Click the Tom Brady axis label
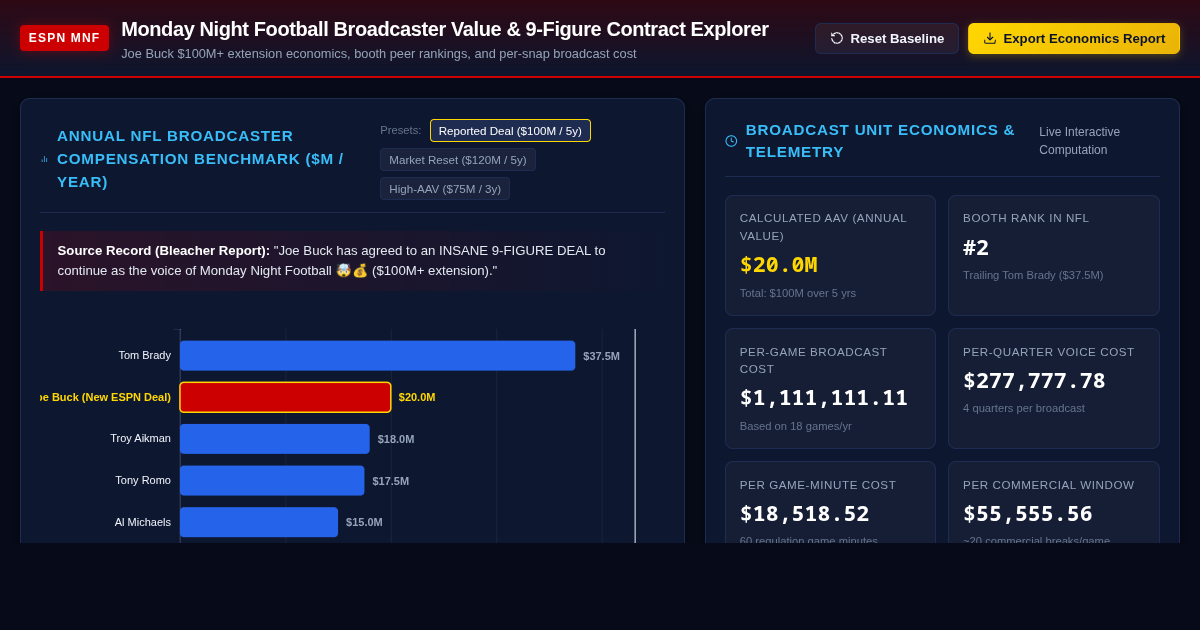This screenshot has height=630, width=1200. (145, 355)
